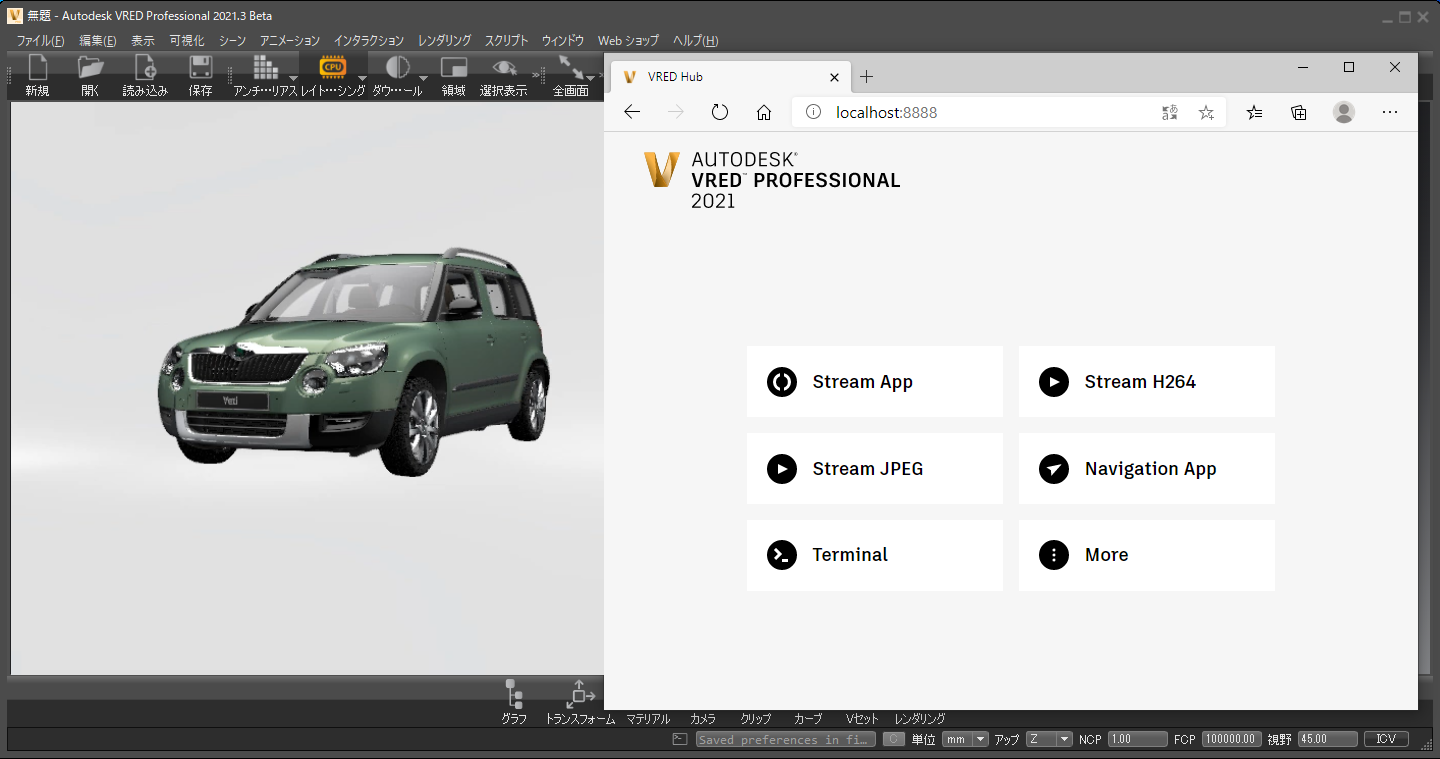The height and width of the screenshot is (759, 1440).
Task: Go back in the browser
Action: (632, 112)
